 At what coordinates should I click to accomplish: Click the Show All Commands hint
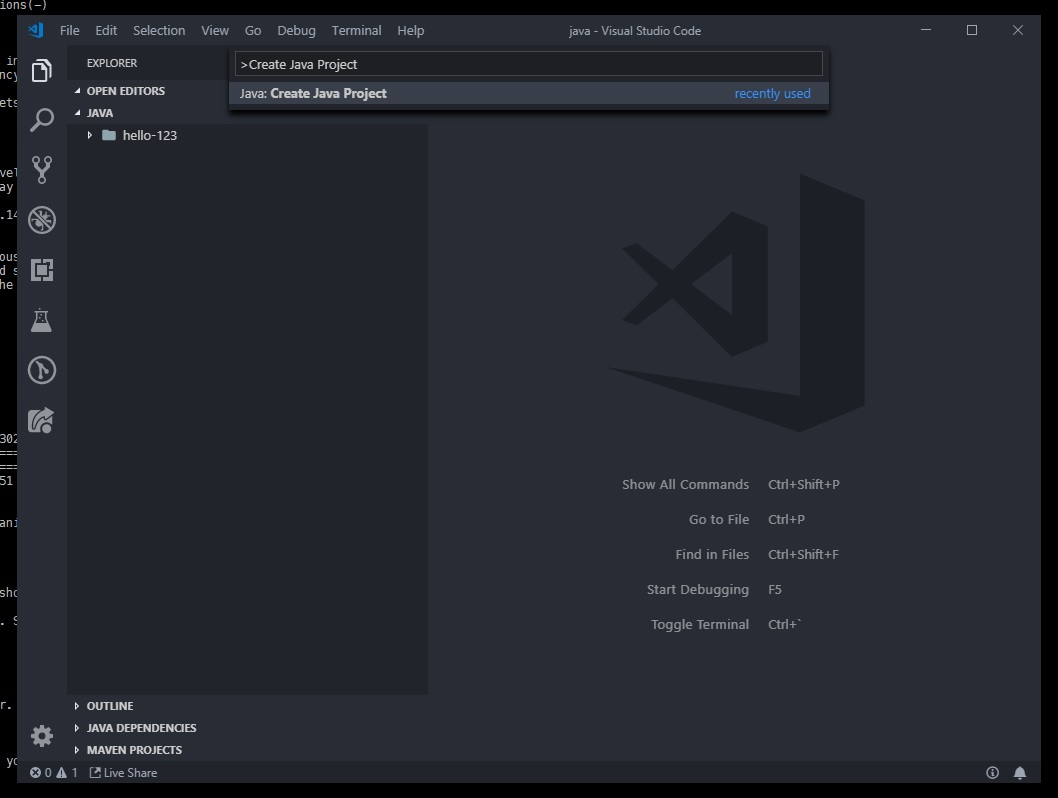[x=685, y=484]
